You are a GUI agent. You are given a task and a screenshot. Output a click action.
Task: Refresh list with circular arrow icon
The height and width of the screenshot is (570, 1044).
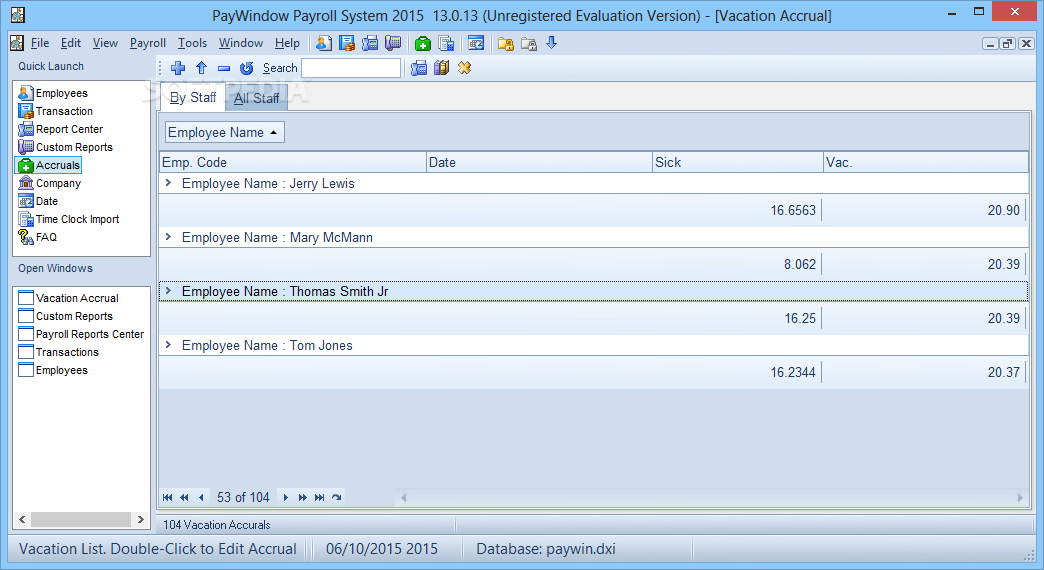coord(246,68)
